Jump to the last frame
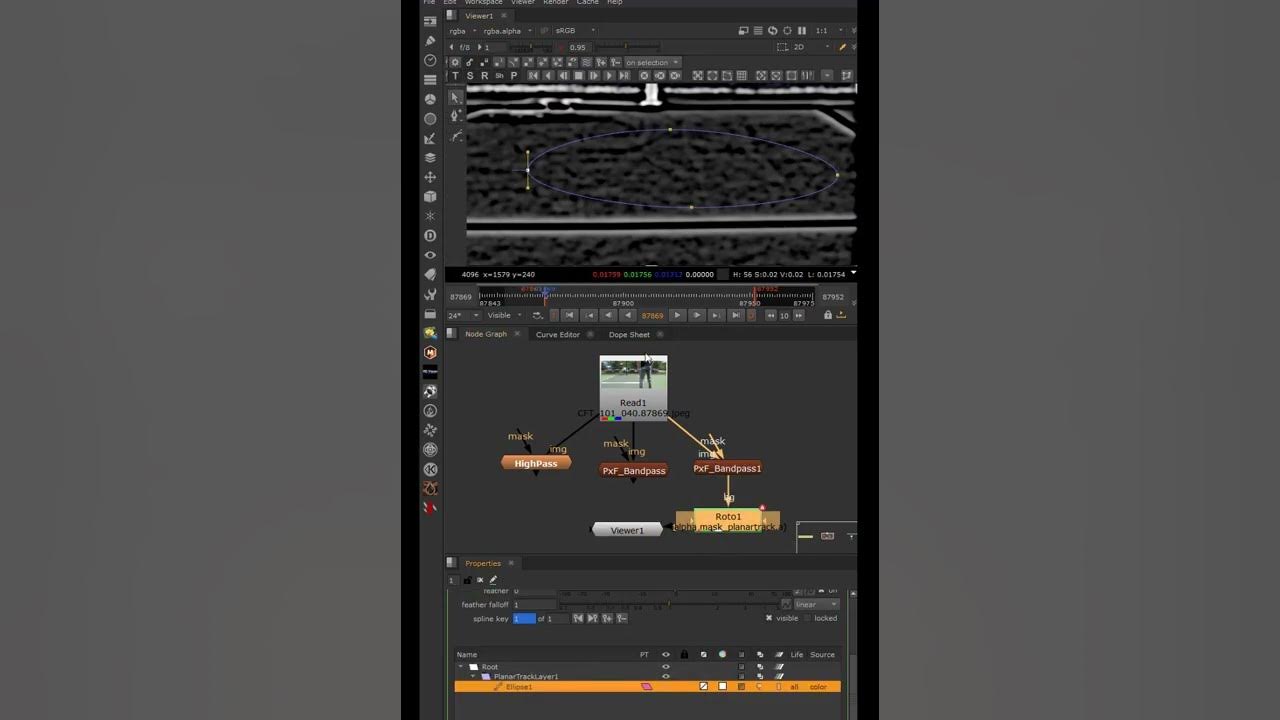This screenshot has height=720, width=1280. (736, 315)
